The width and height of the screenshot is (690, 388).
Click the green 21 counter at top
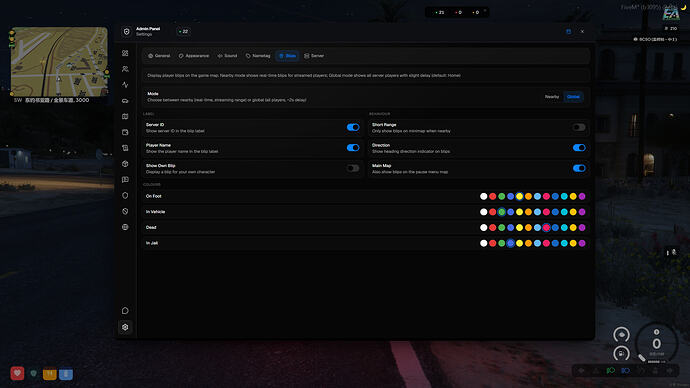point(439,12)
